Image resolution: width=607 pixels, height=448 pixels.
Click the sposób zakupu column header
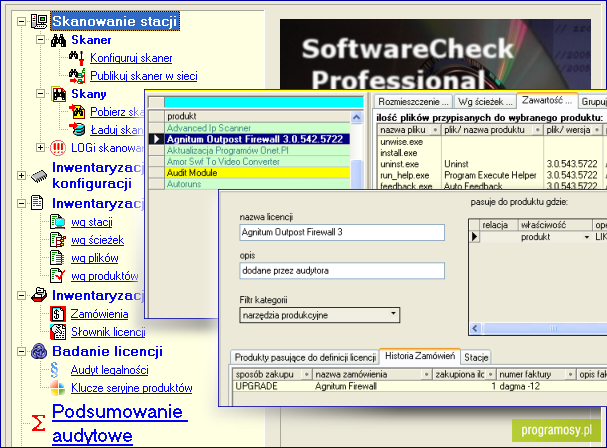pos(272,374)
